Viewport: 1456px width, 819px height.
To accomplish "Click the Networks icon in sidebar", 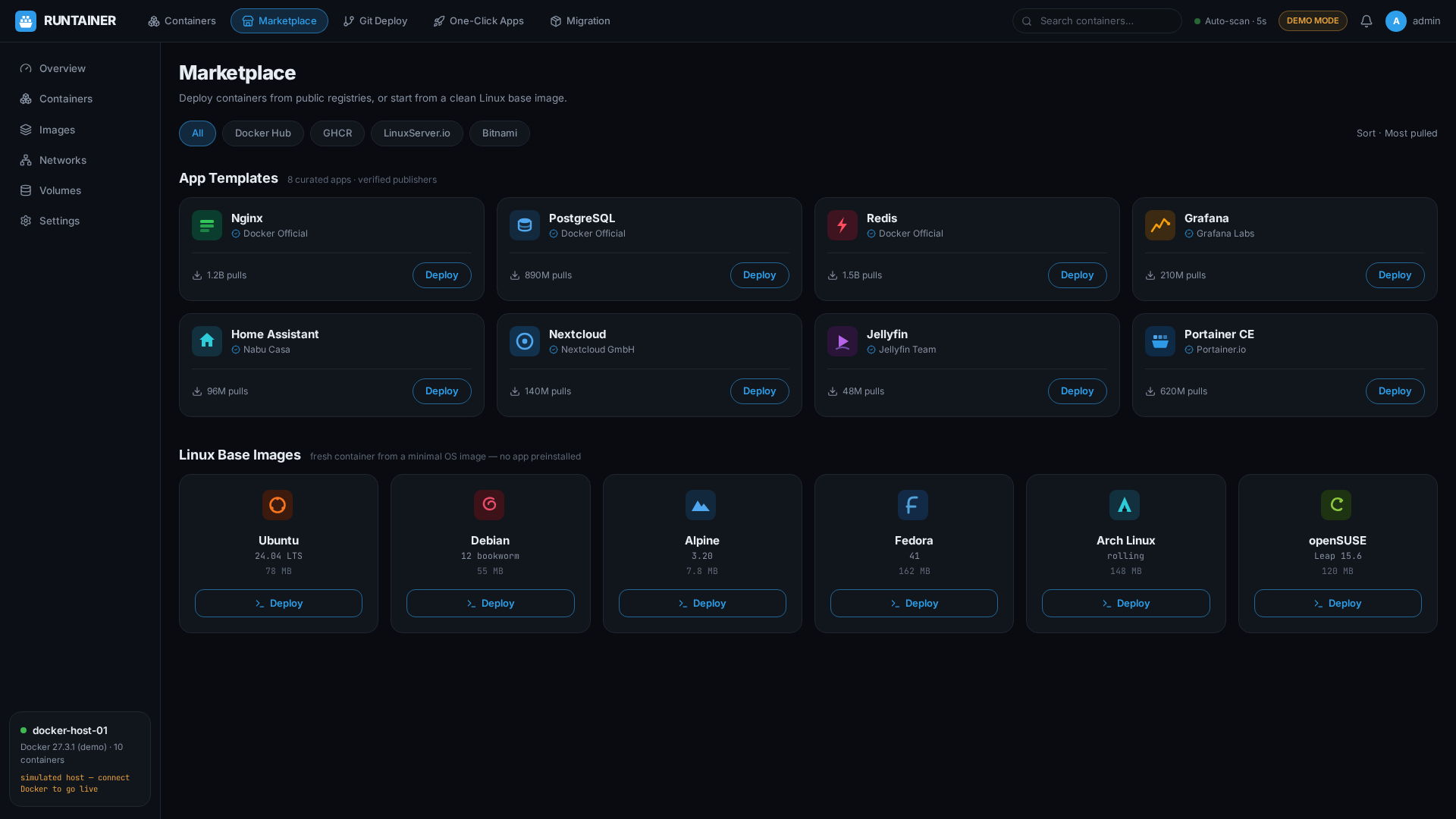I will (26, 160).
